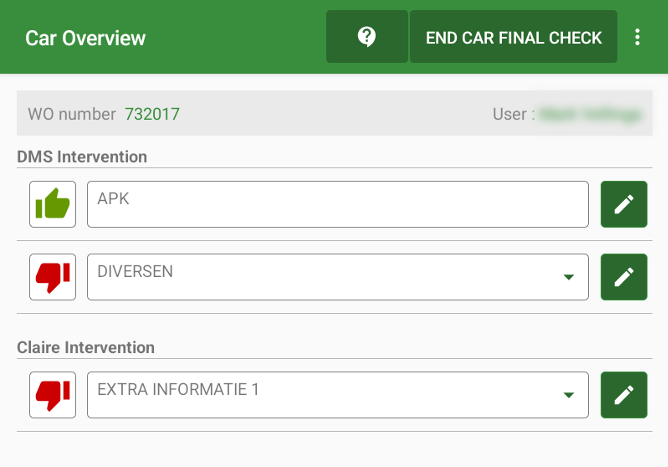This screenshot has width=668, height=467.
Task: Click pencil icon beside EXTRA INFORMATIE 1
Action: click(x=624, y=395)
